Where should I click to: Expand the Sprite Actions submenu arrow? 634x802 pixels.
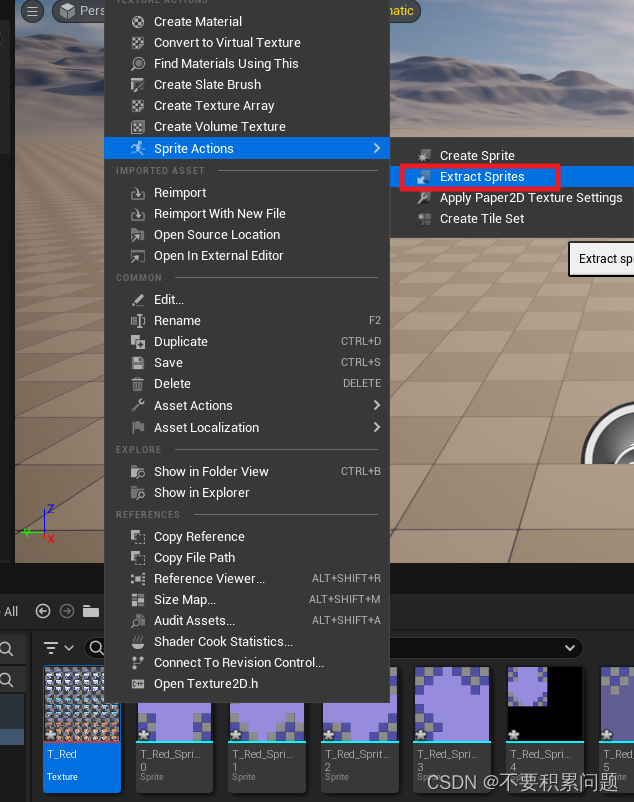377,148
